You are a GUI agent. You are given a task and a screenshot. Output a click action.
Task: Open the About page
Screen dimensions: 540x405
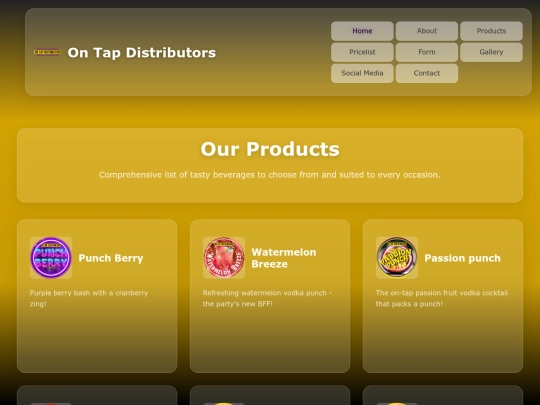(427, 31)
